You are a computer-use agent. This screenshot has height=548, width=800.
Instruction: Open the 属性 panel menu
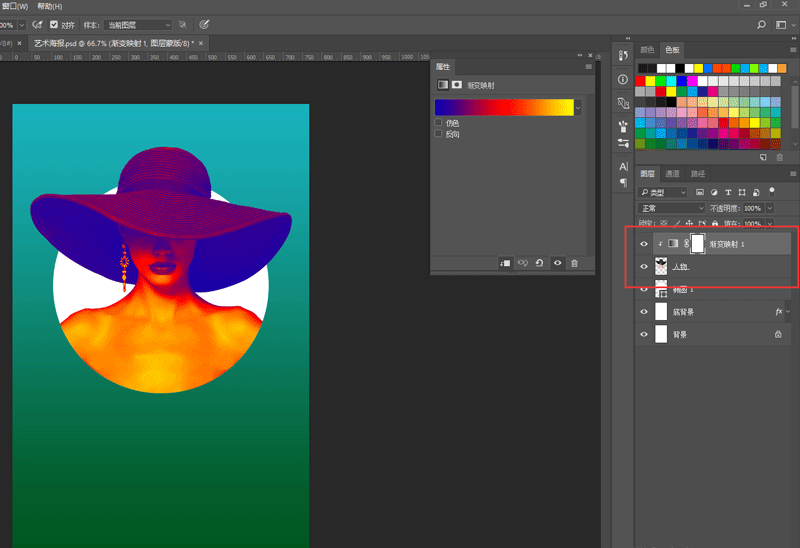[x=588, y=67]
